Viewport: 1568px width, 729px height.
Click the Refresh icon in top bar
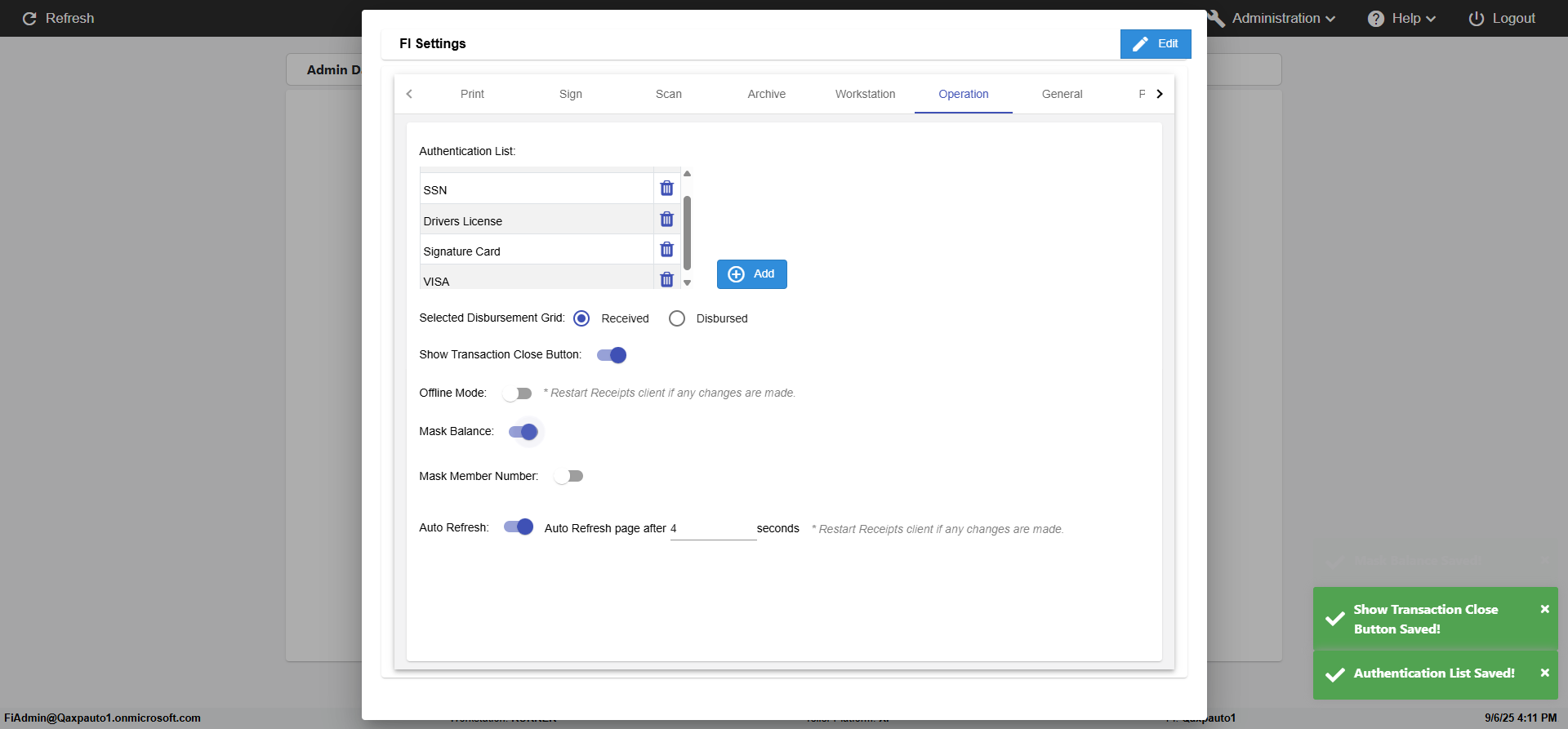tap(29, 19)
